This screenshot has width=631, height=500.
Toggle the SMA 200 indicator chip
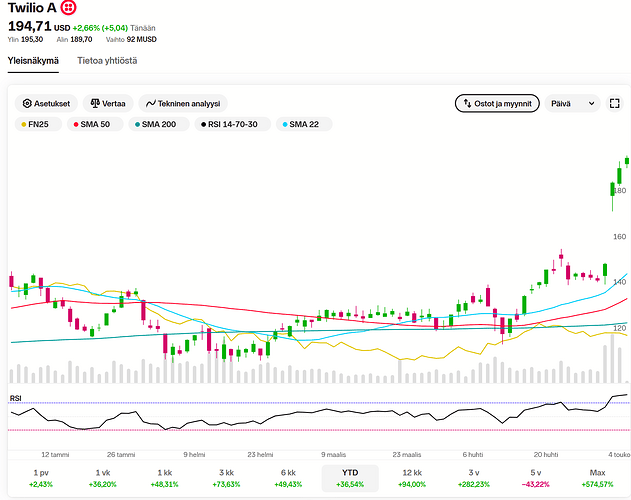159,124
